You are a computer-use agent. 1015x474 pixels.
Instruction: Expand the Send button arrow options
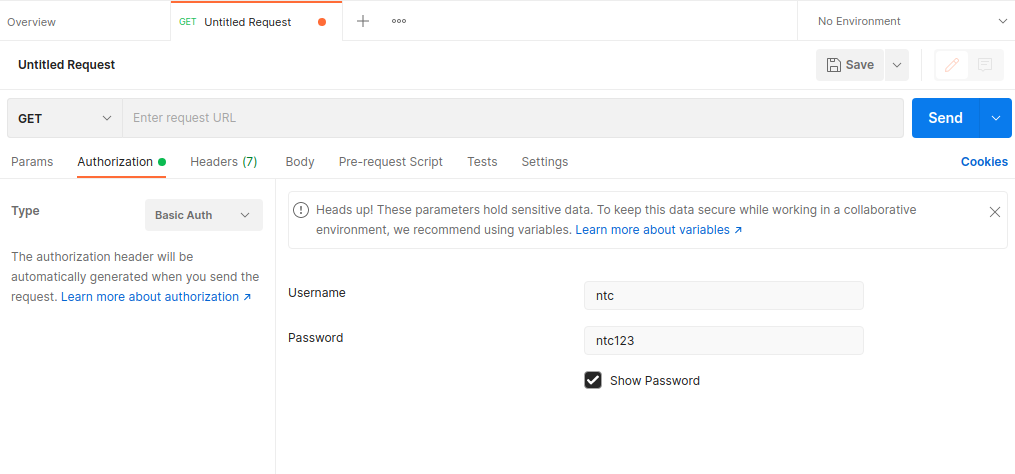pyautogui.click(x=995, y=118)
